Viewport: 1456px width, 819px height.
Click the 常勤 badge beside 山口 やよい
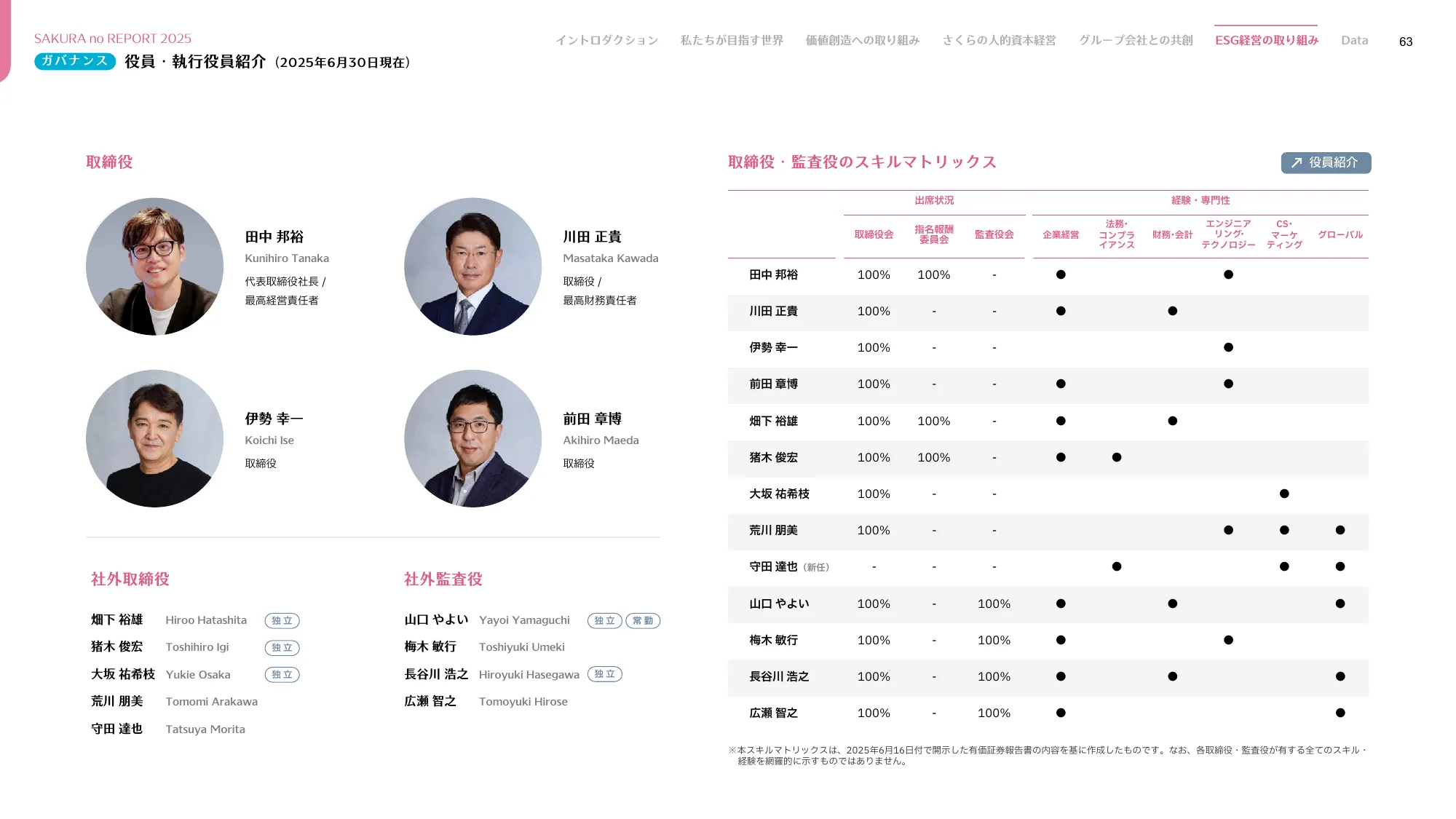[x=643, y=620]
